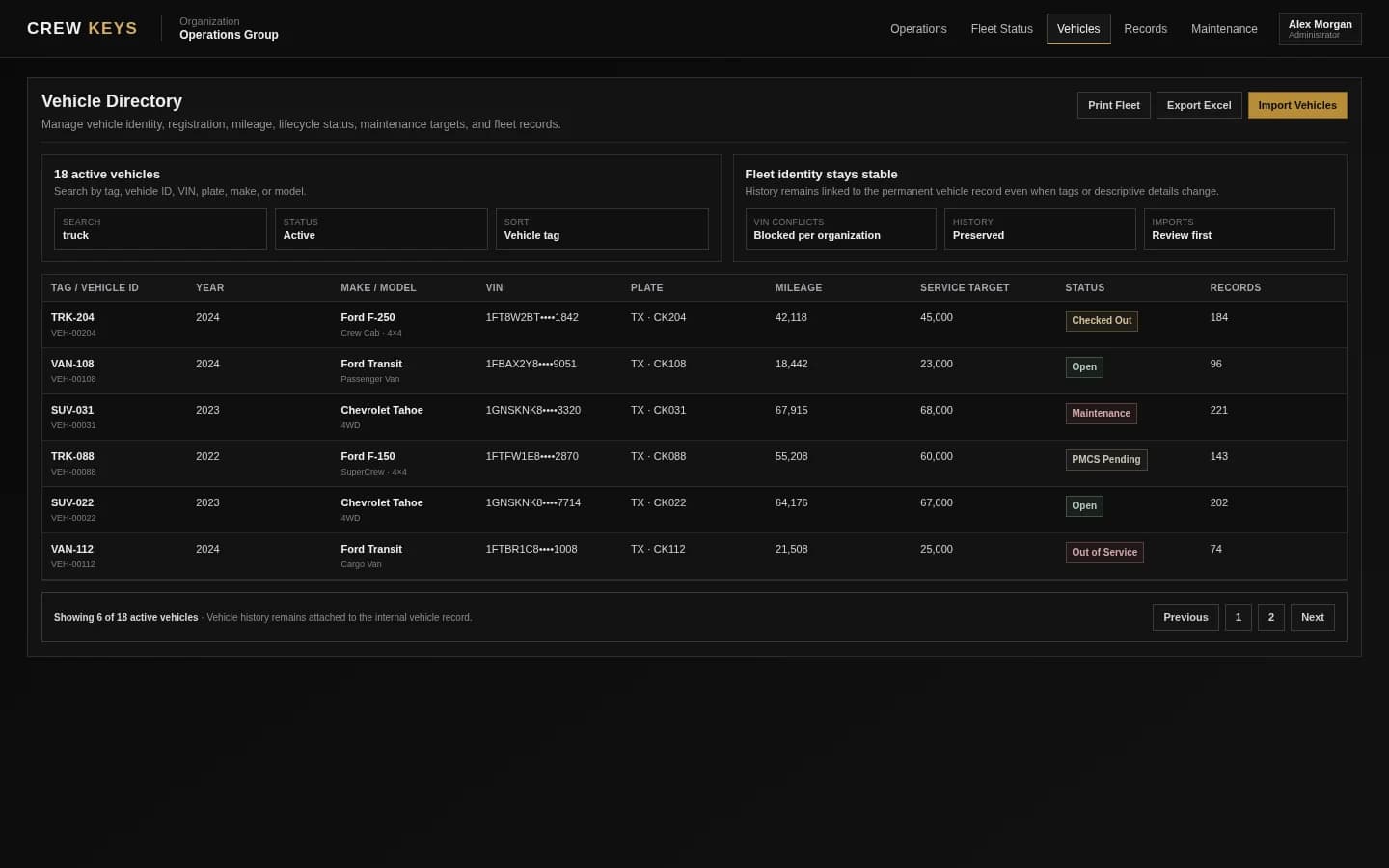Open the TRK-204 vehicle row
The width and height of the screenshot is (1389, 868).
[x=694, y=325]
